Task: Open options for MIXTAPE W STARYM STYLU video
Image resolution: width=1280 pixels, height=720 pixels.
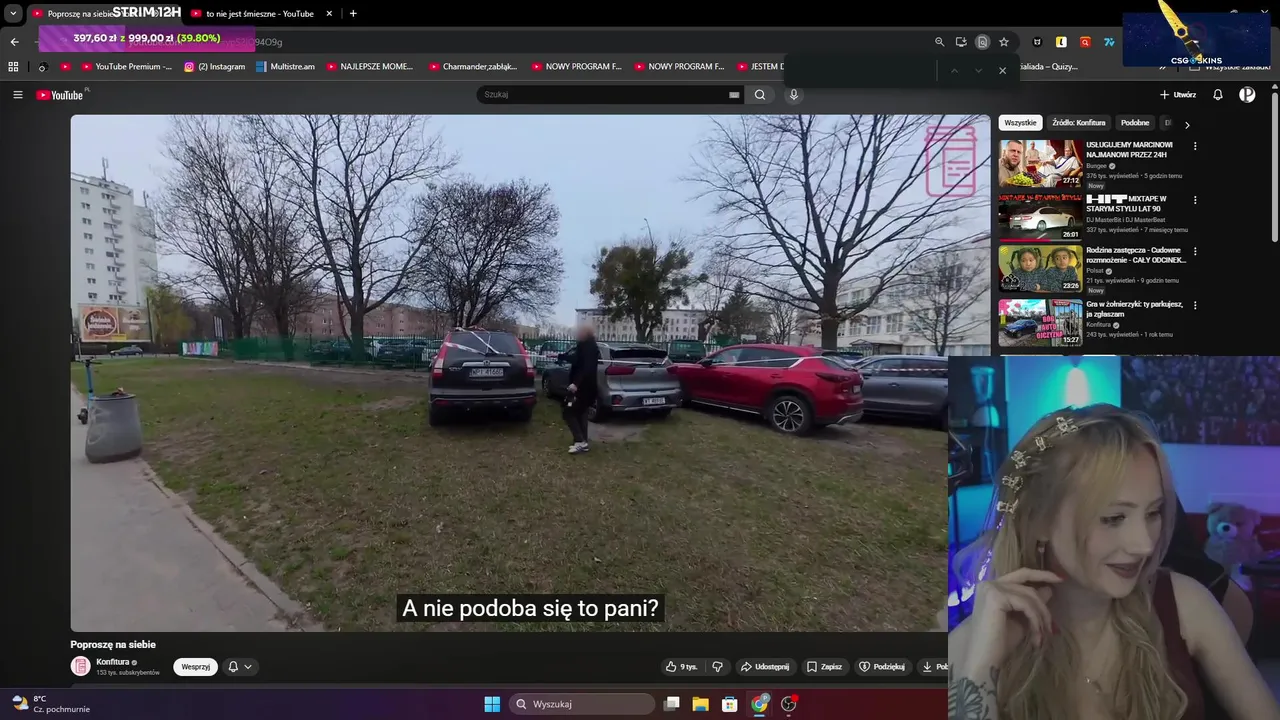Action: (x=1195, y=200)
